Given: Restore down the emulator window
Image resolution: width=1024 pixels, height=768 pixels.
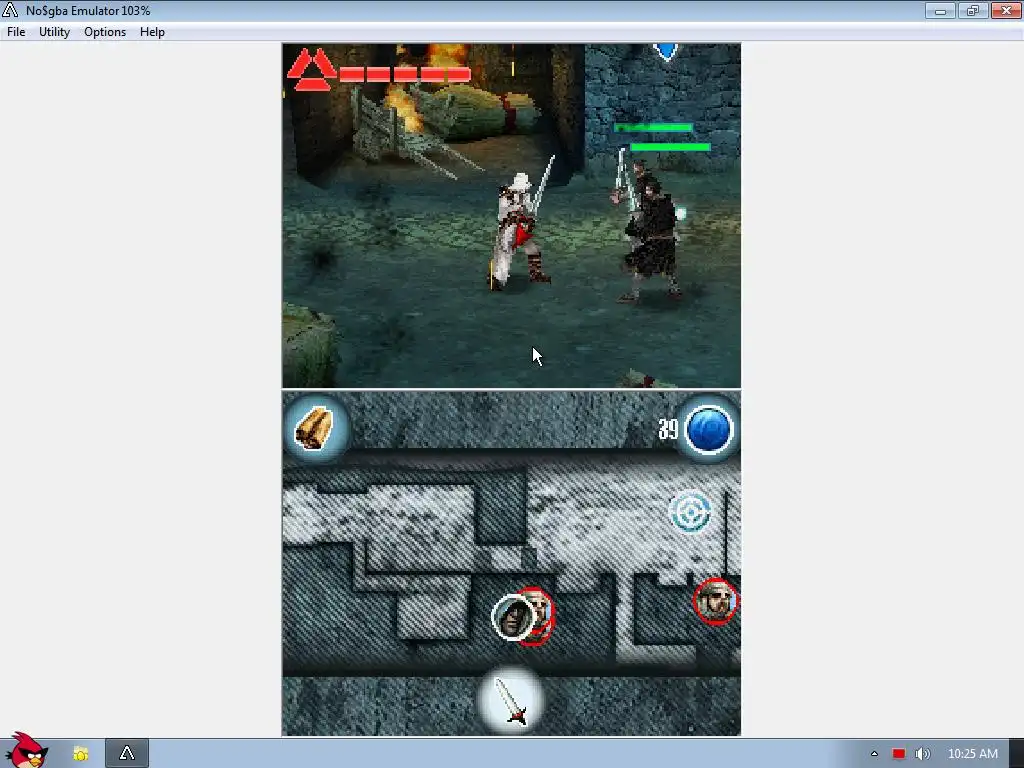Looking at the screenshot, I should tap(973, 10).
